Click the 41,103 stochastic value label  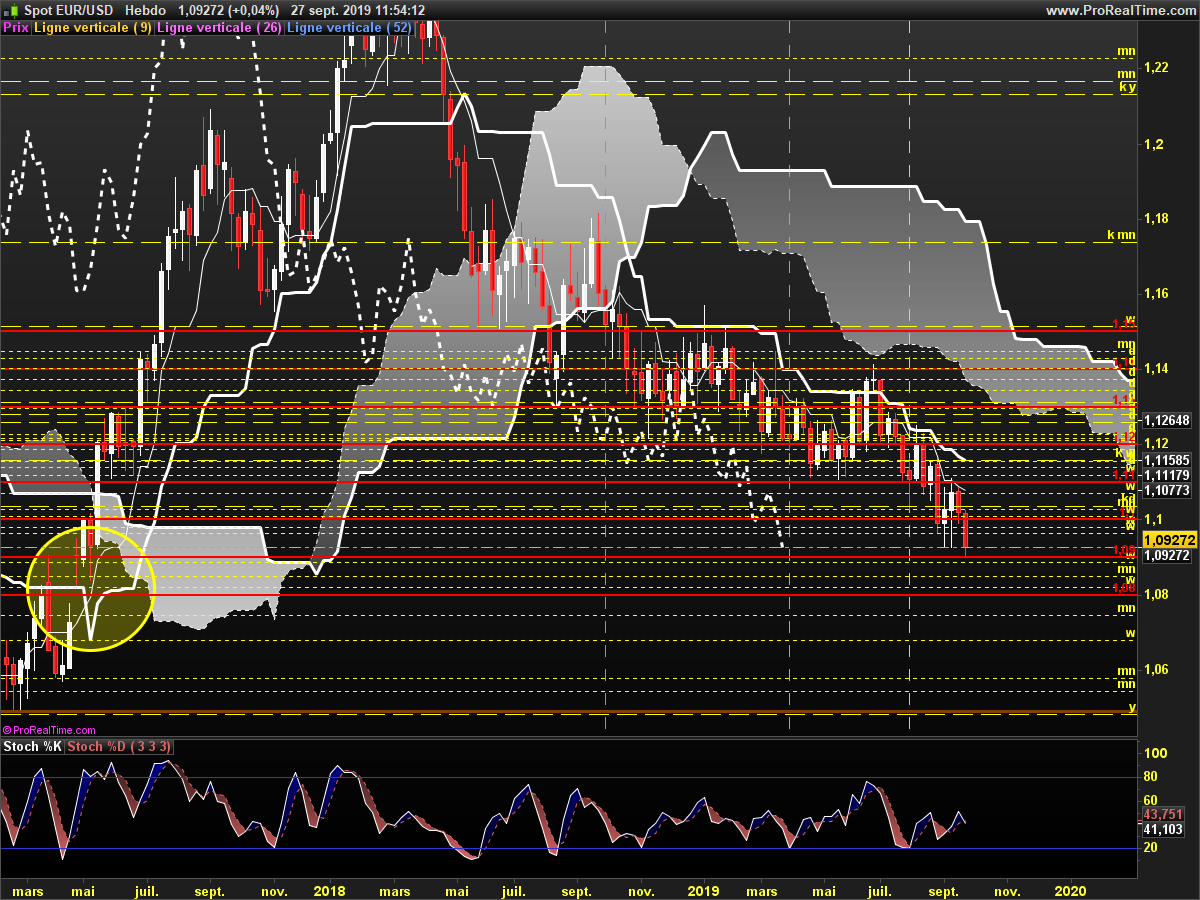(1162, 829)
